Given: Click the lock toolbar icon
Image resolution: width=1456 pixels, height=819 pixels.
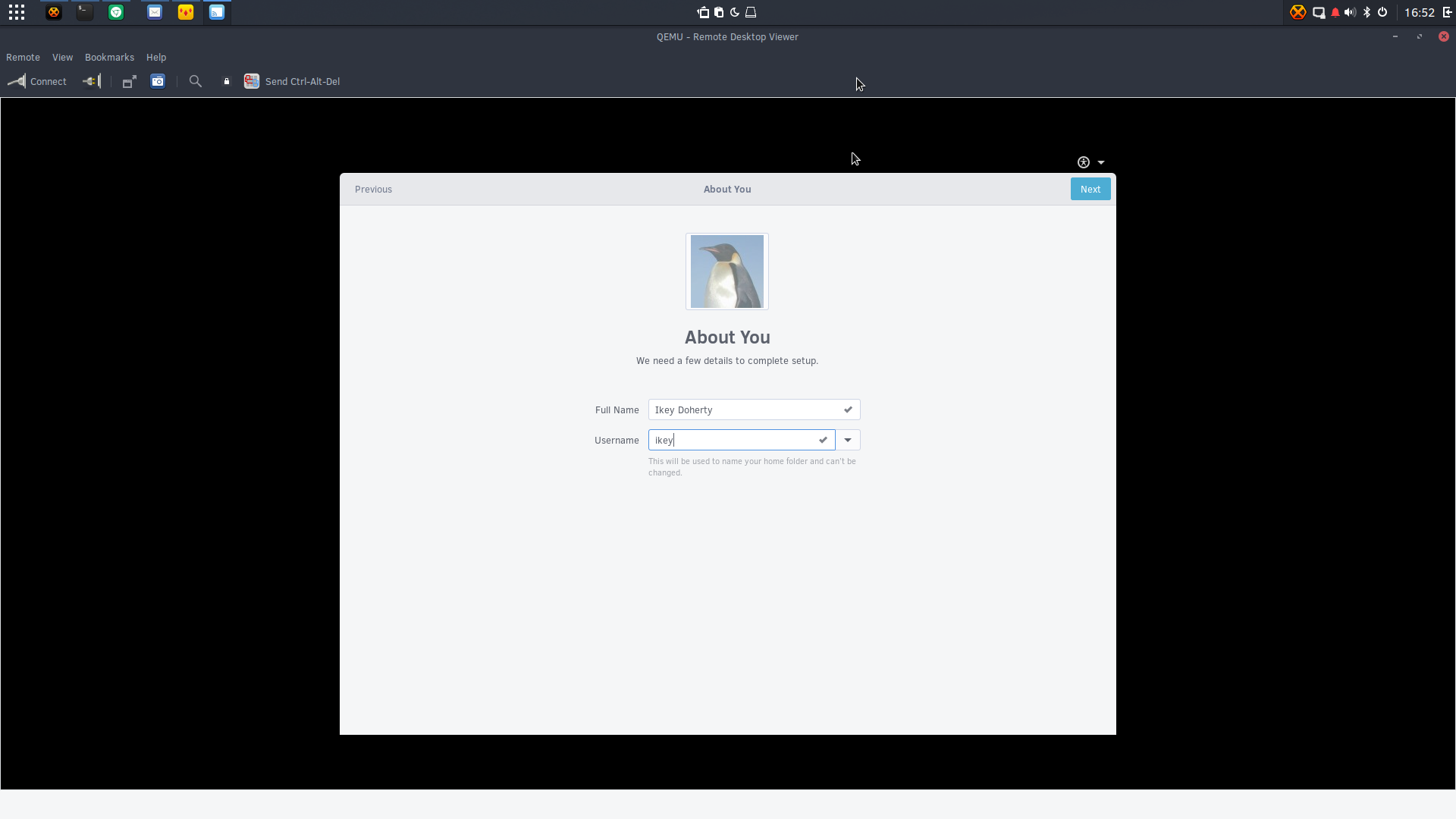Looking at the screenshot, I should (x=226, y=81).
